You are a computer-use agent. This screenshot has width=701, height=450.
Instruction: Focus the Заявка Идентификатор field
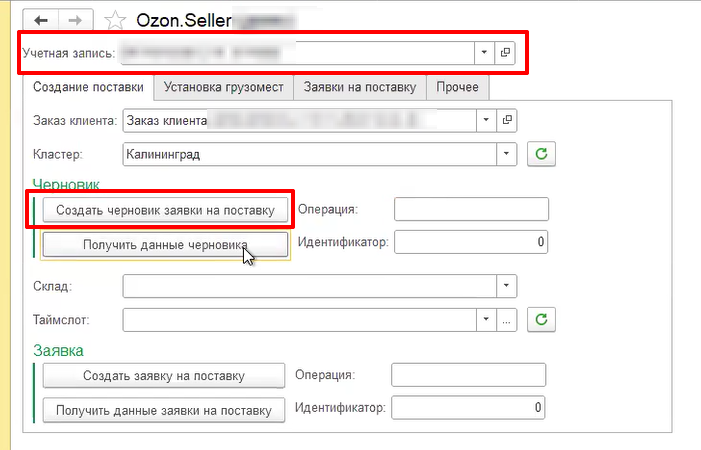coord(468,407)
